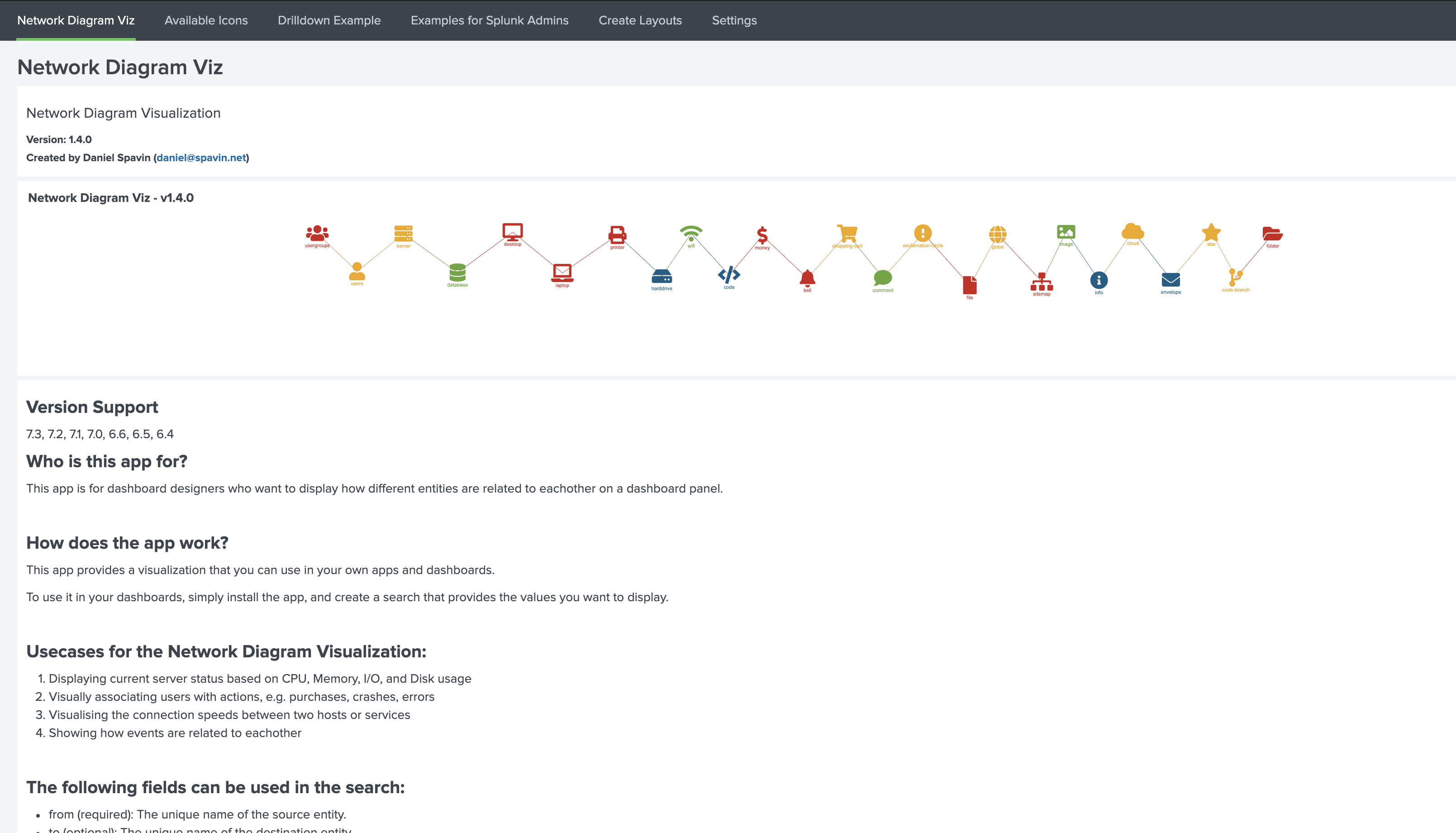Open Examples for Splunk Admins tab

[x=490, y=20]
